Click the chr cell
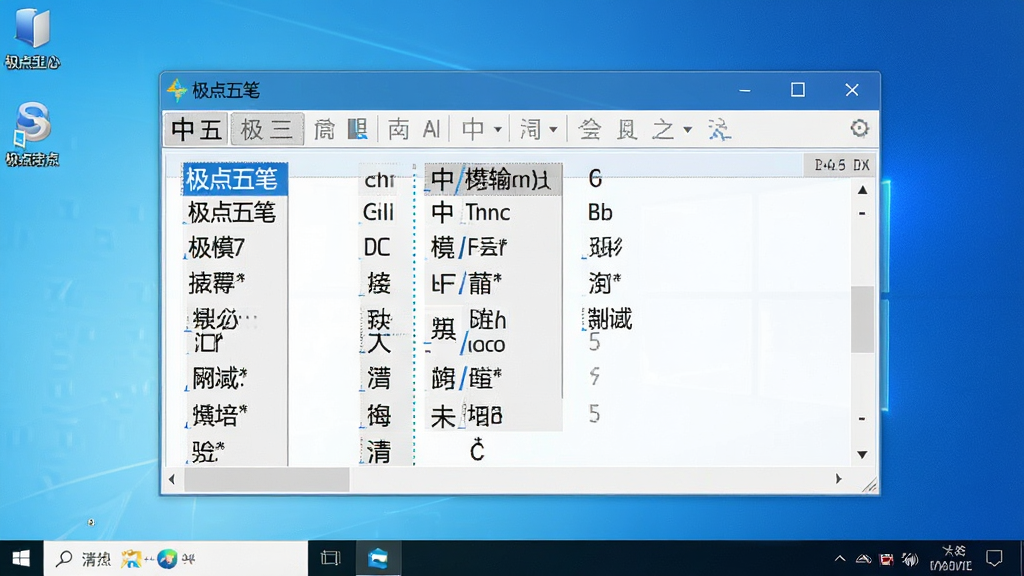The width and height of the screenshot is (1024, 576). coord(379,180)
